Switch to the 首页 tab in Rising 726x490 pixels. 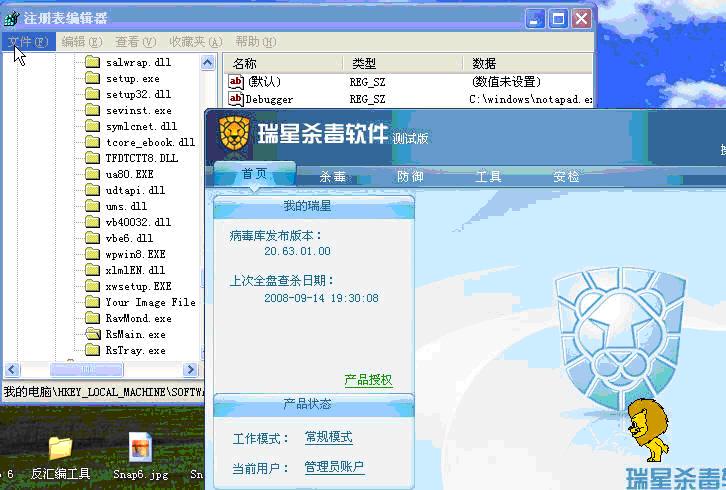(x=255, y=174)
